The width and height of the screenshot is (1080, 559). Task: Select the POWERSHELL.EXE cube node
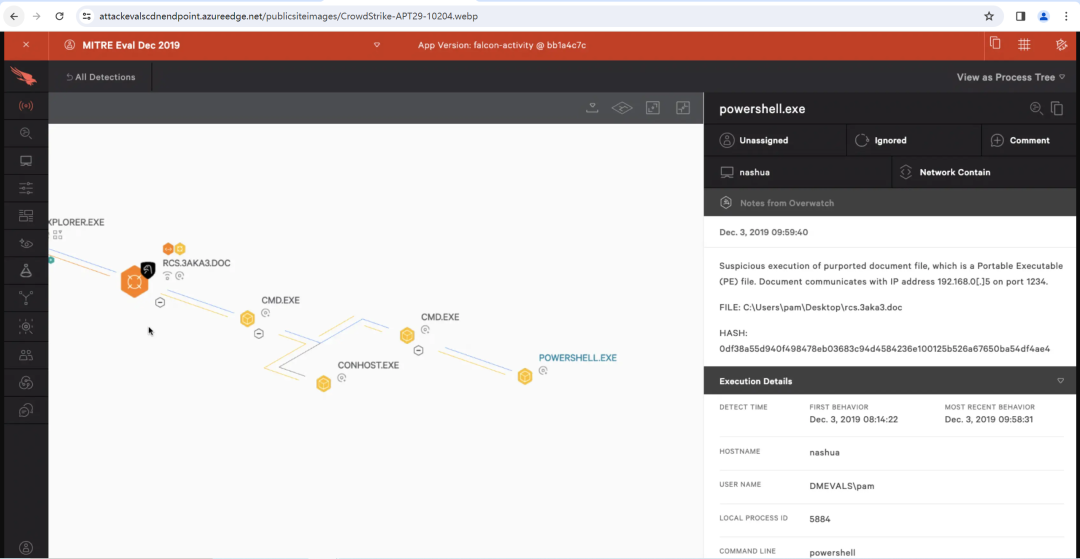(x=525, y=376)
